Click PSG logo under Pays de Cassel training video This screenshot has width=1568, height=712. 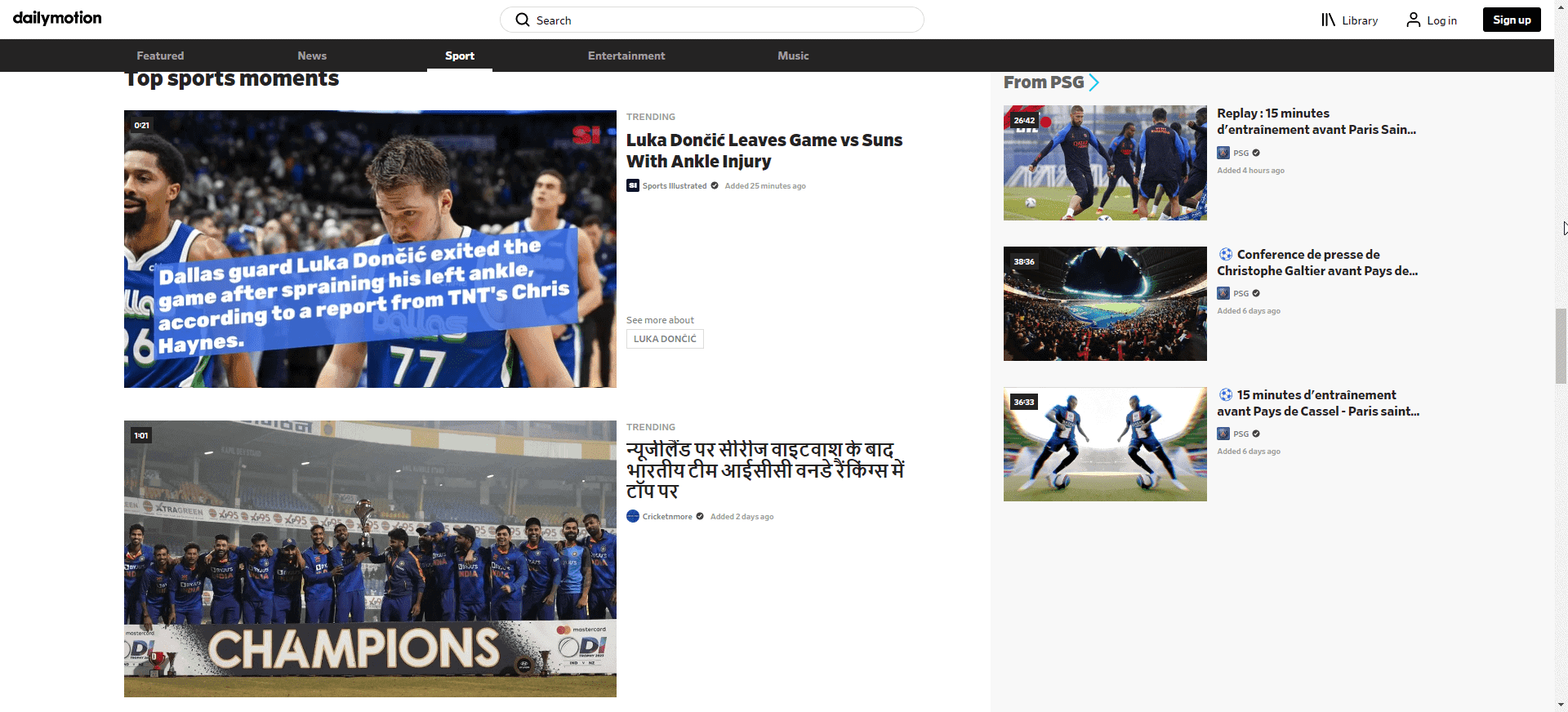coord(1223,434)
